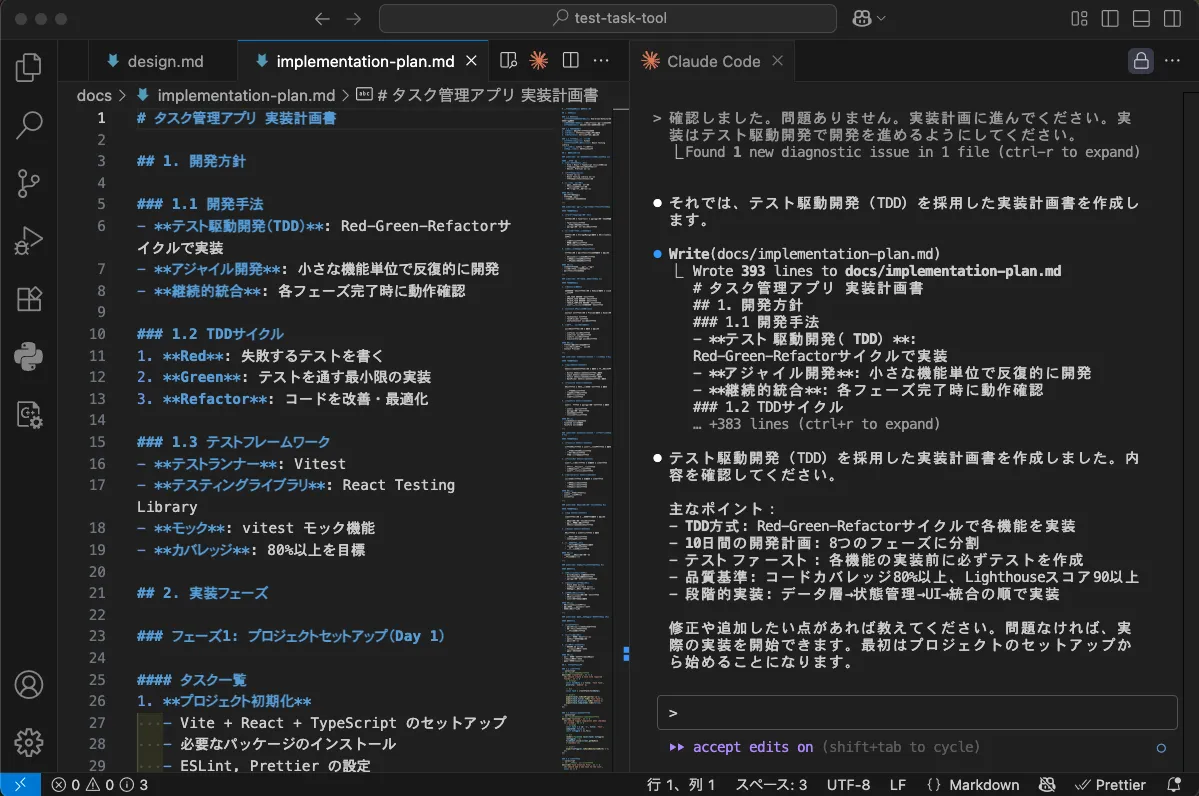
Task: Open the Markdown language mode selector
Action: [973, 785]
